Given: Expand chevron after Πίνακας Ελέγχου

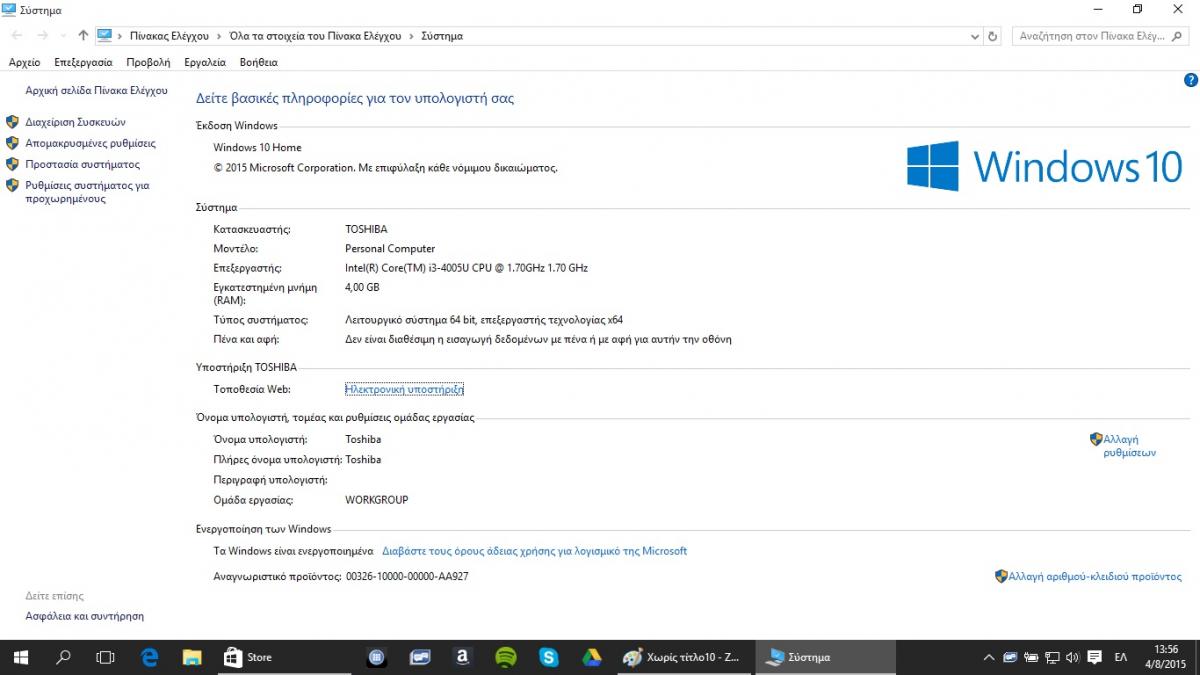Looking at the screenshot, I should click(x=219, y=36).
